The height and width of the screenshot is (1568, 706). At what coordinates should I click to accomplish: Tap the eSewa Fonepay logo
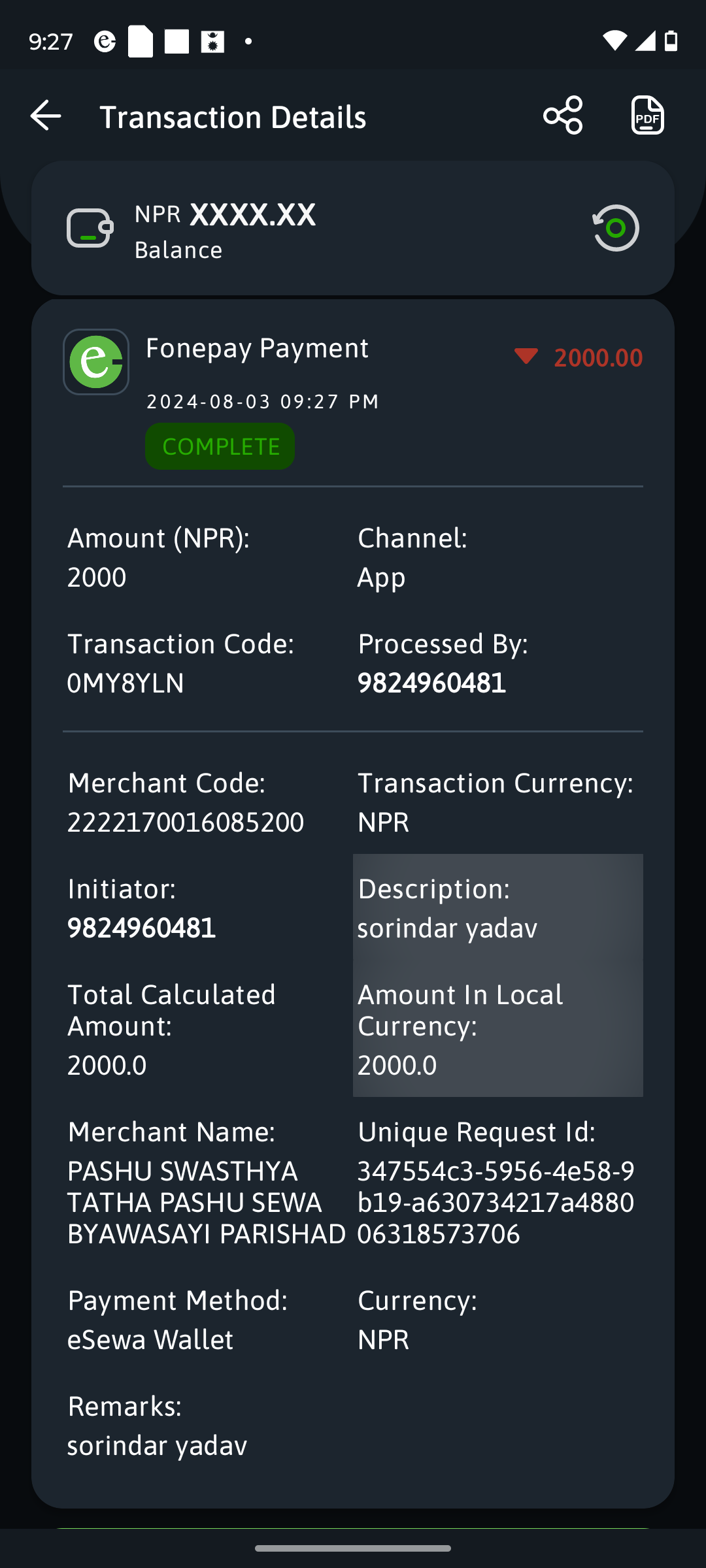[x=96, y=362]
